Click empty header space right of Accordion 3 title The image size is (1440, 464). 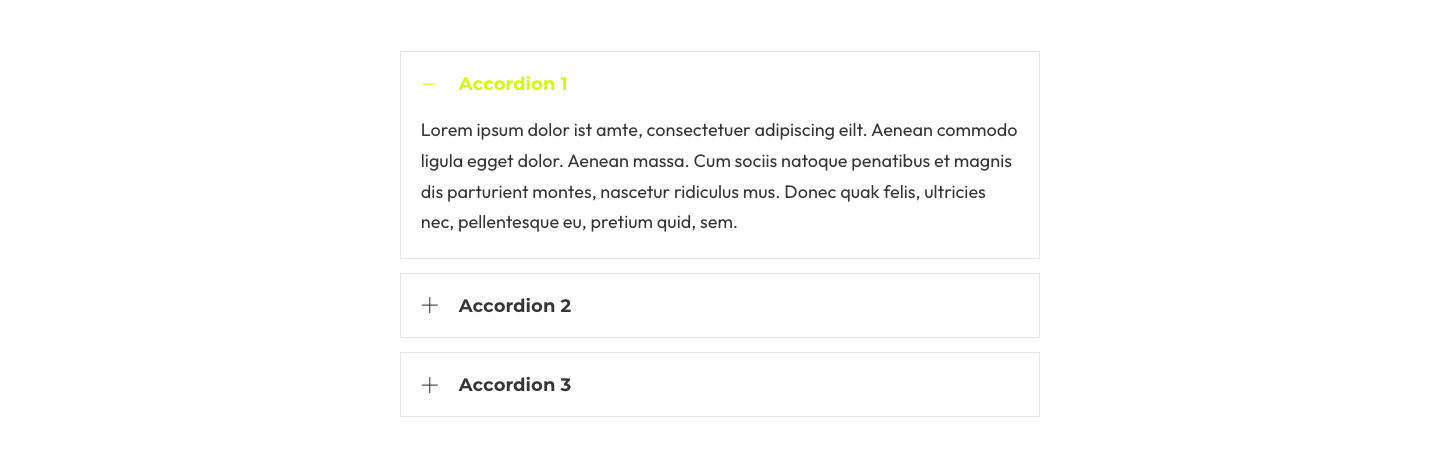pyautogui.click(x=800, y=384)
